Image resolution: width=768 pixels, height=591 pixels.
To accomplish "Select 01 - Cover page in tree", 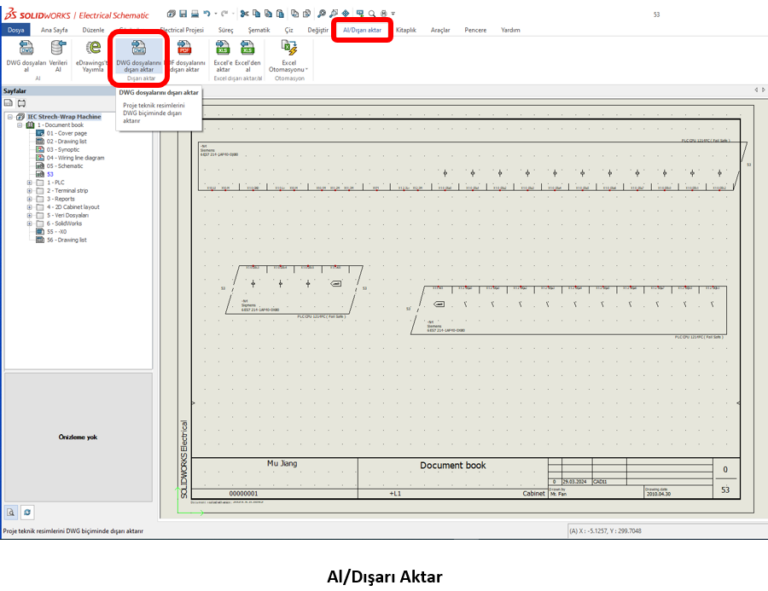I will point(66,133).
